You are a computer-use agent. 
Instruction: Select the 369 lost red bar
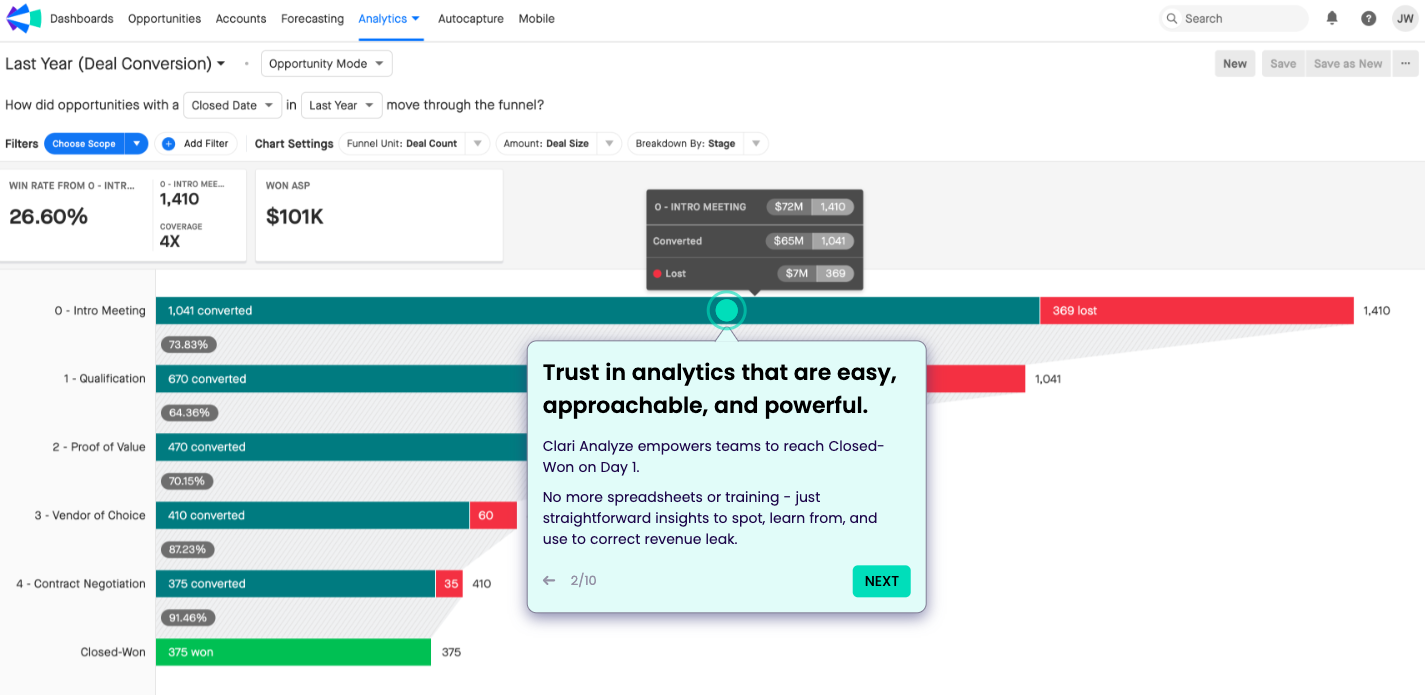[x=1197, y=311]
